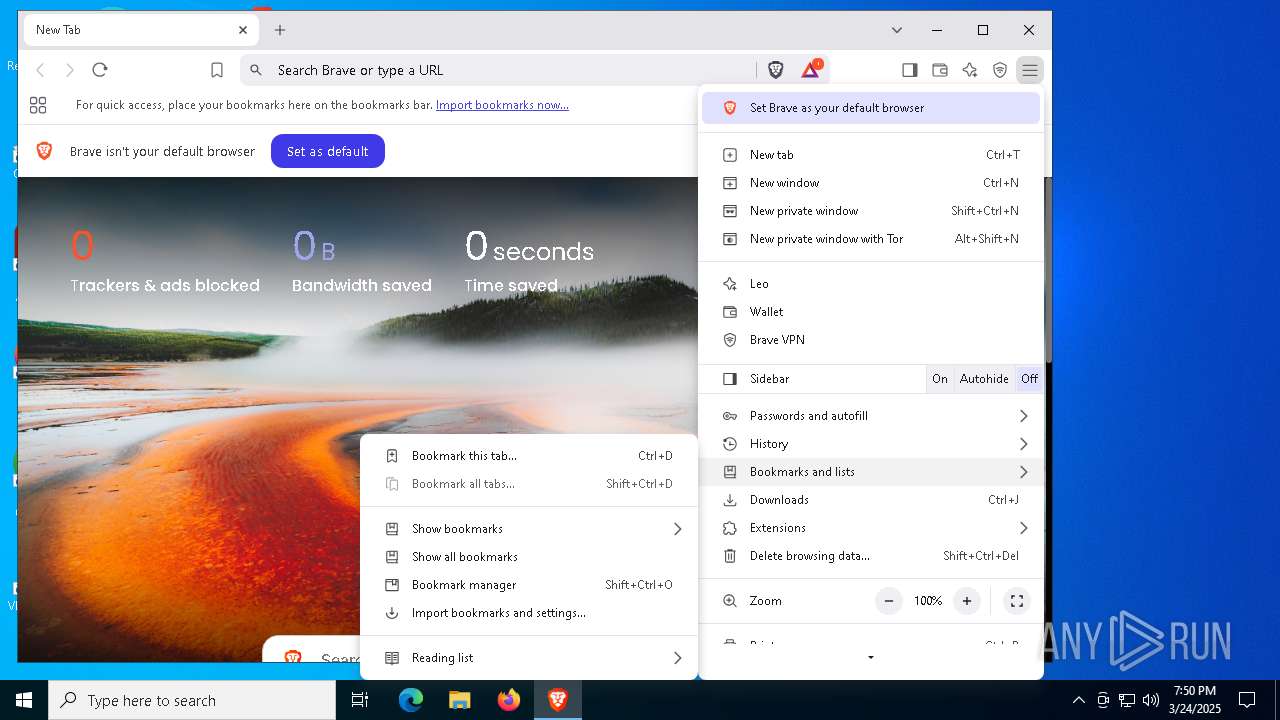
Task: Click the Brave Shields lion icon in address bar
Action: pyautogui.click(x=776, y=70)
